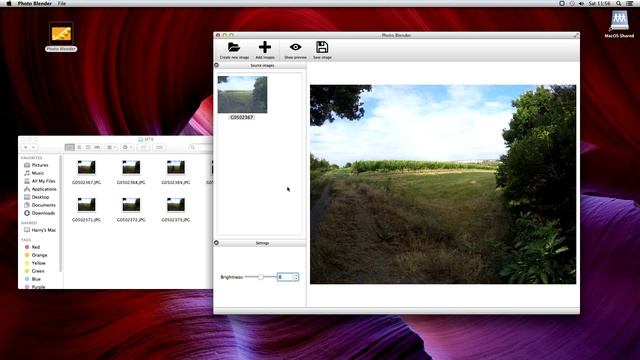Open Applications in the Finder sidebar
The width and height of the screenshot is (640, 360).
tap(44, 189)
